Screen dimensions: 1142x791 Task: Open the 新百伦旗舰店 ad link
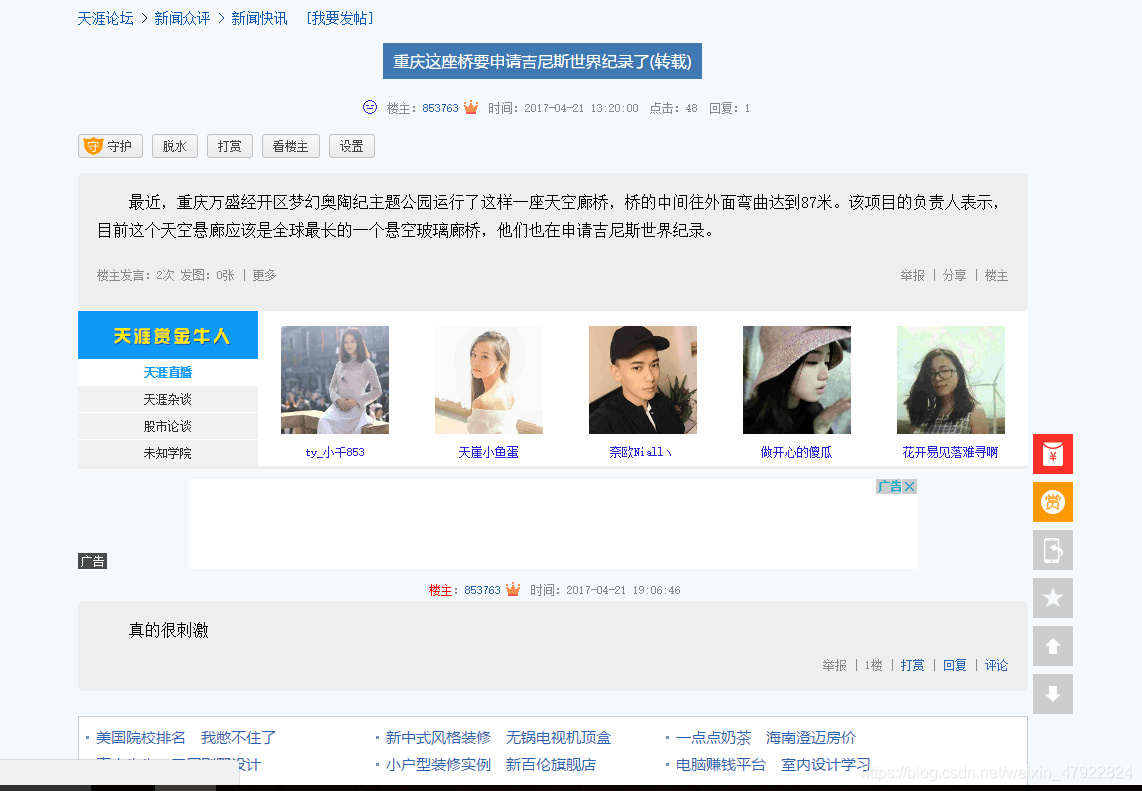(551, 765)
